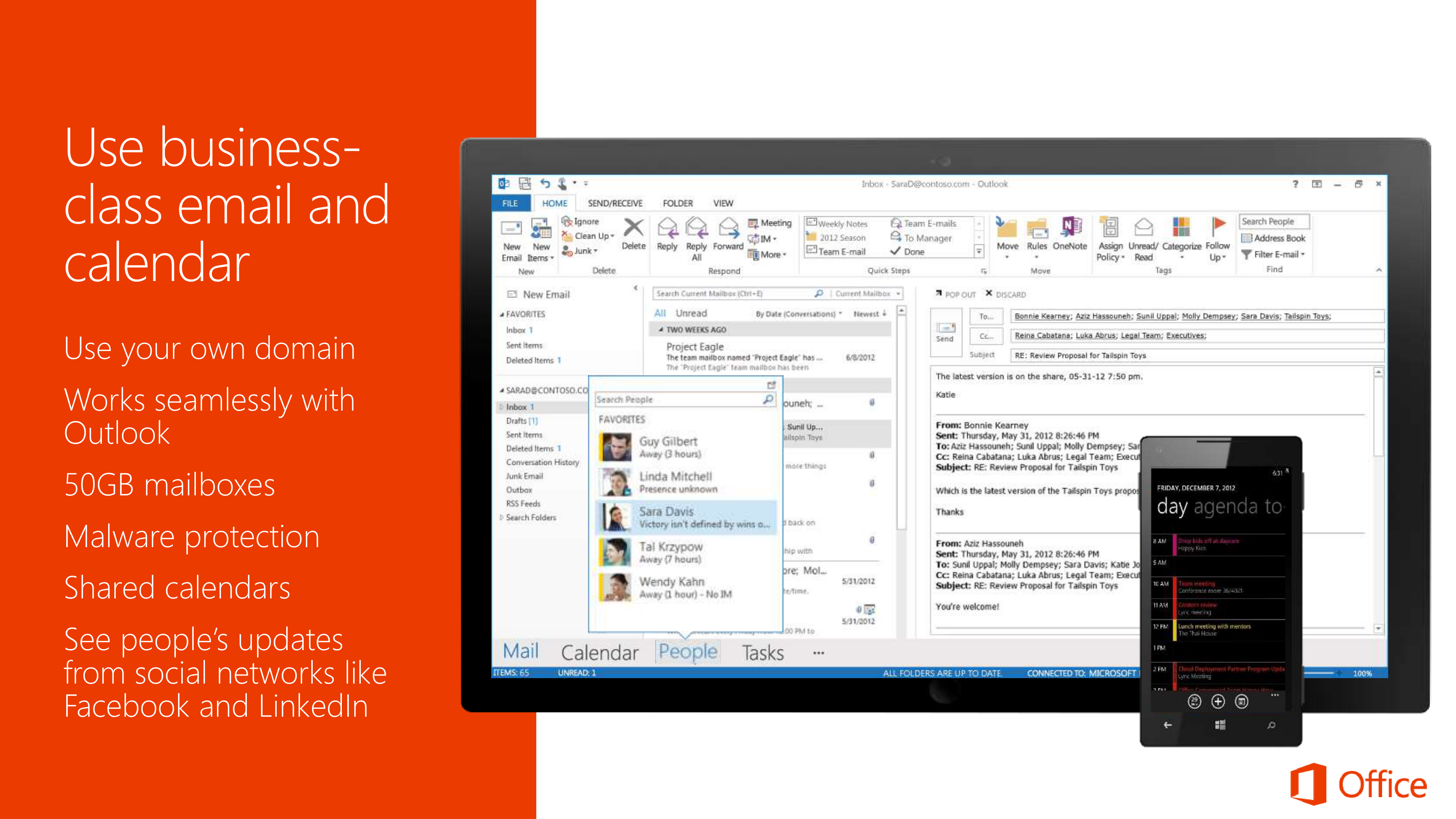The image size is (1456, 819).
Task: Switch to the FOLDER tab
Action: tap(678, 203)
